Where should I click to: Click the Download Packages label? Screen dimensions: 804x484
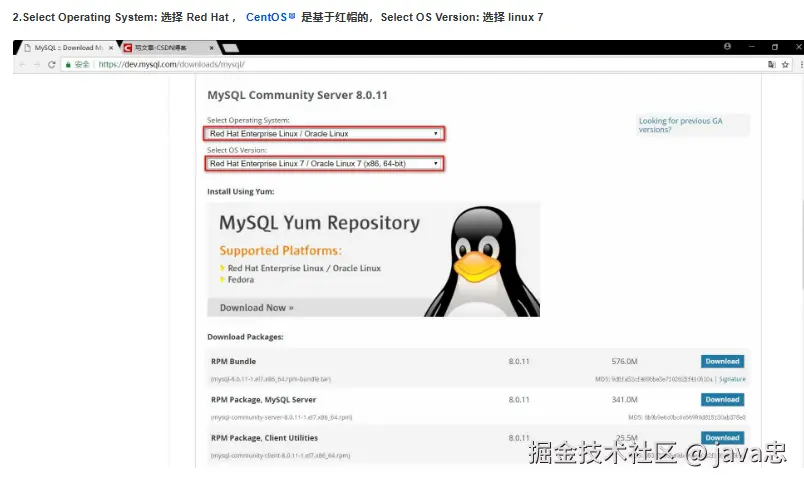[x=245, y=337]
